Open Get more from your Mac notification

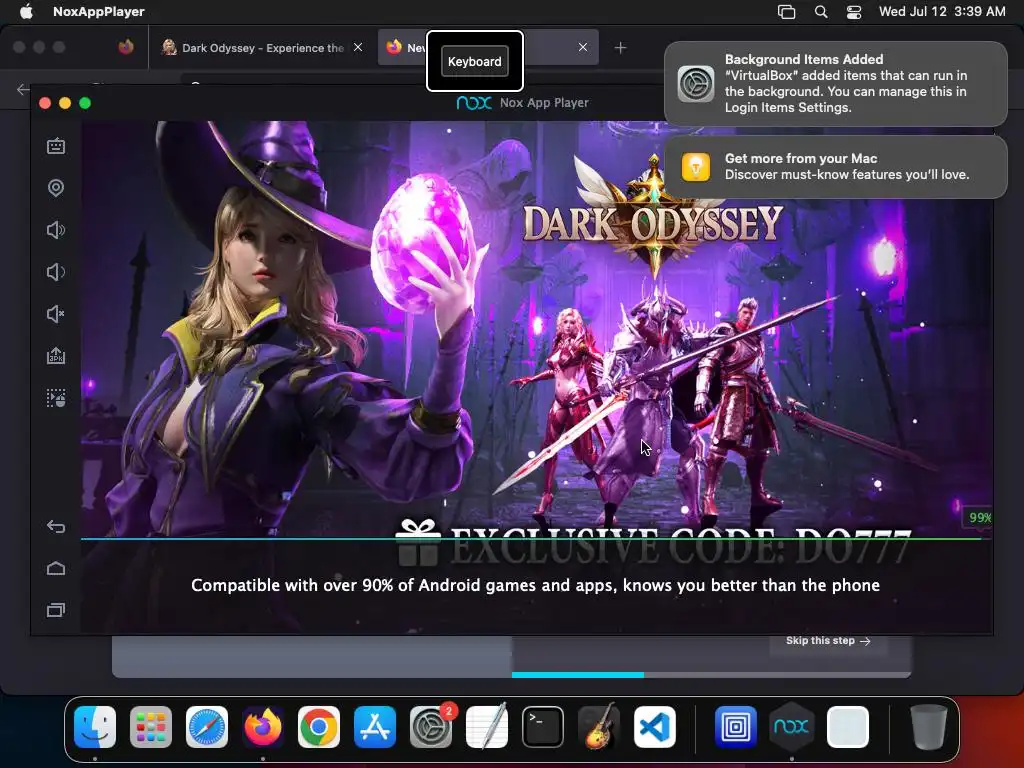[x=836, y=167]
